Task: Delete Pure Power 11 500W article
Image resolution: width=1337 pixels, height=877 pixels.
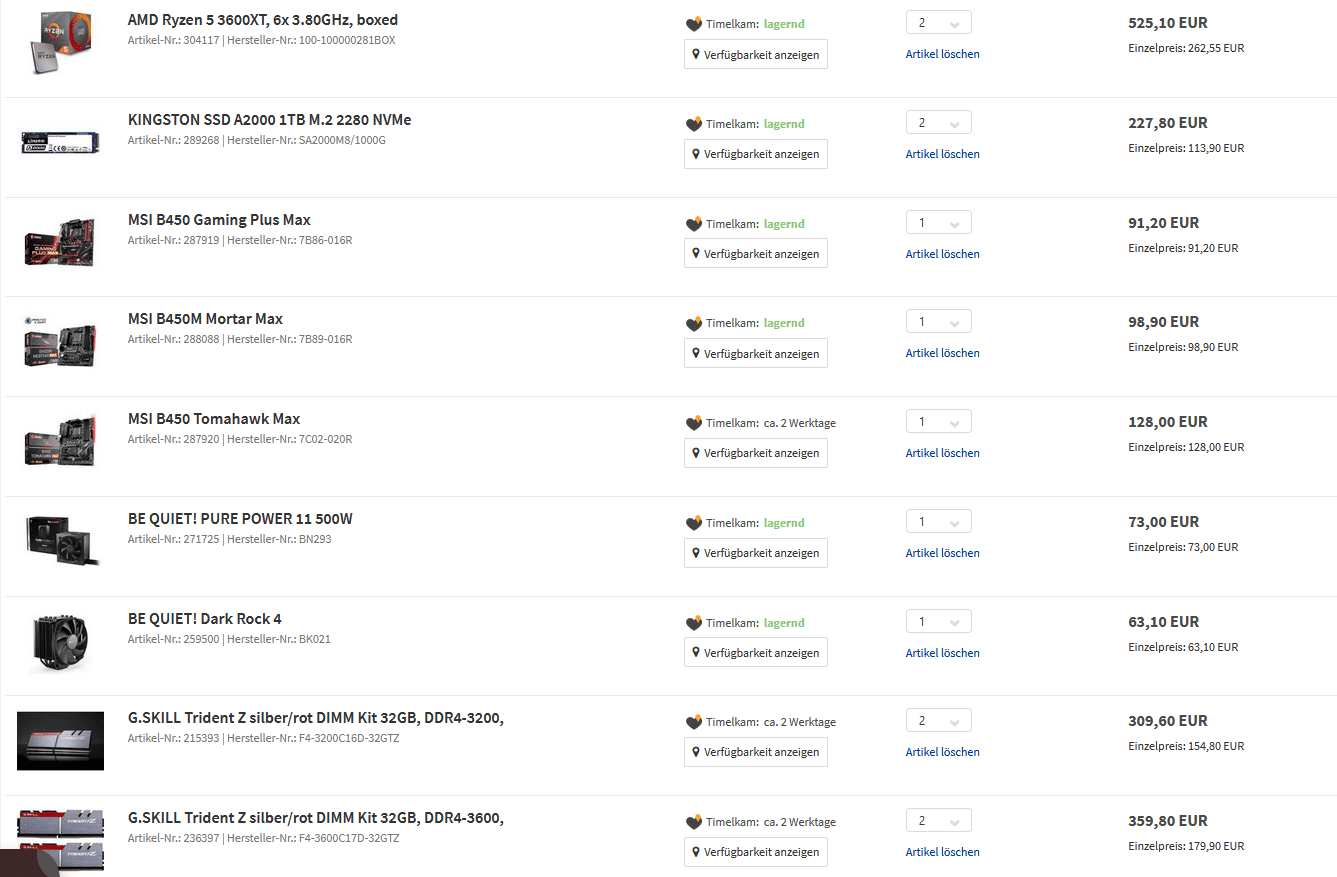Action: pyautogui.click(x=943, y=553)
